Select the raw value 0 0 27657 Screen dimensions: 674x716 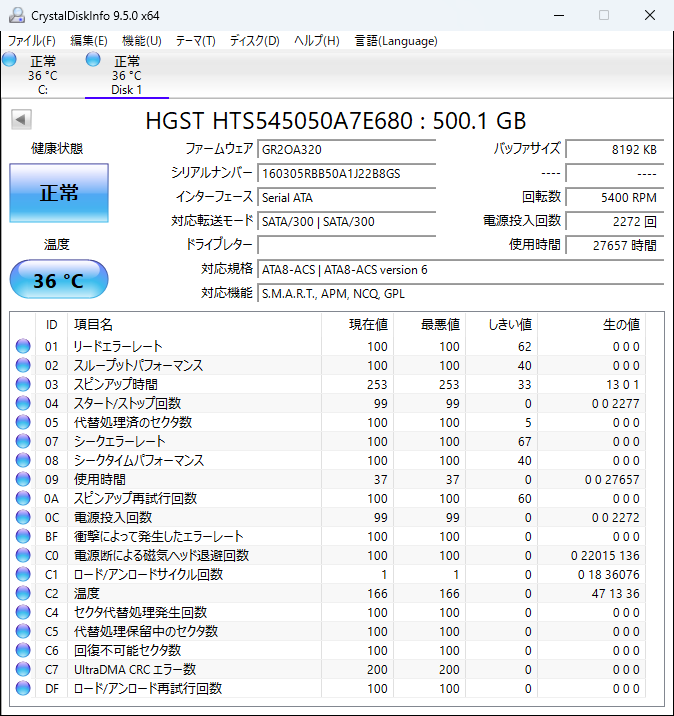pyautogui.click(x=612, y=479)
